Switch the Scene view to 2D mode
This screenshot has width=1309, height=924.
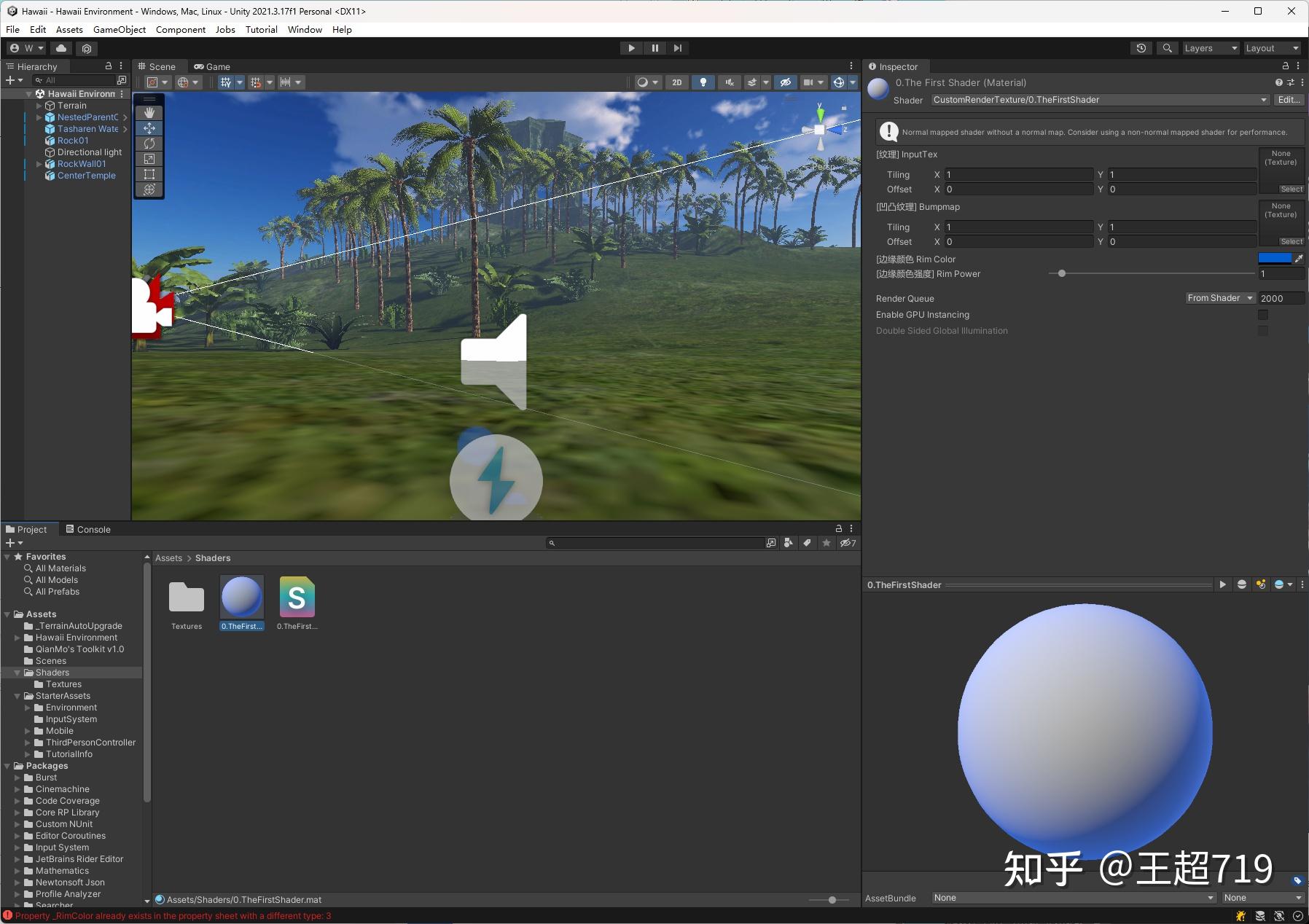coord(676,82)
